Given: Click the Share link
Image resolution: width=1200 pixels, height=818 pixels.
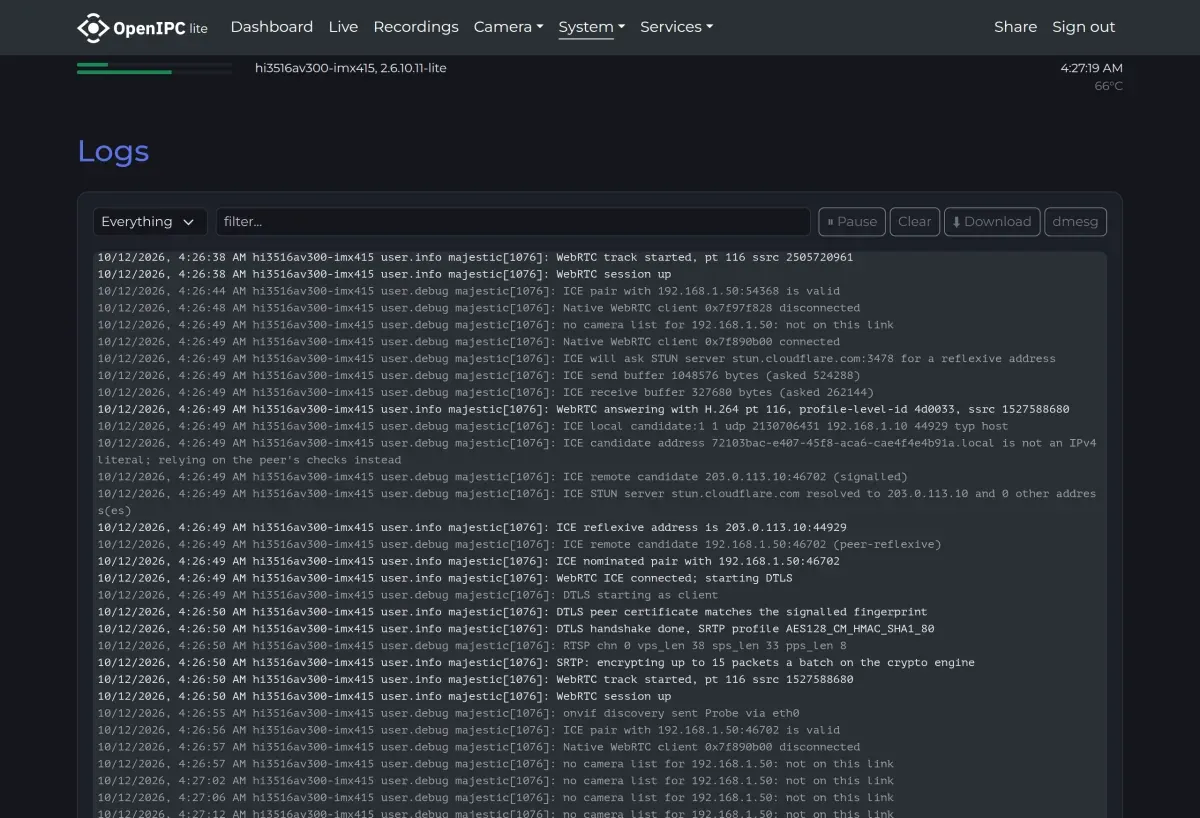Looking at the screenshot, I should click(x=1015, y=27).
